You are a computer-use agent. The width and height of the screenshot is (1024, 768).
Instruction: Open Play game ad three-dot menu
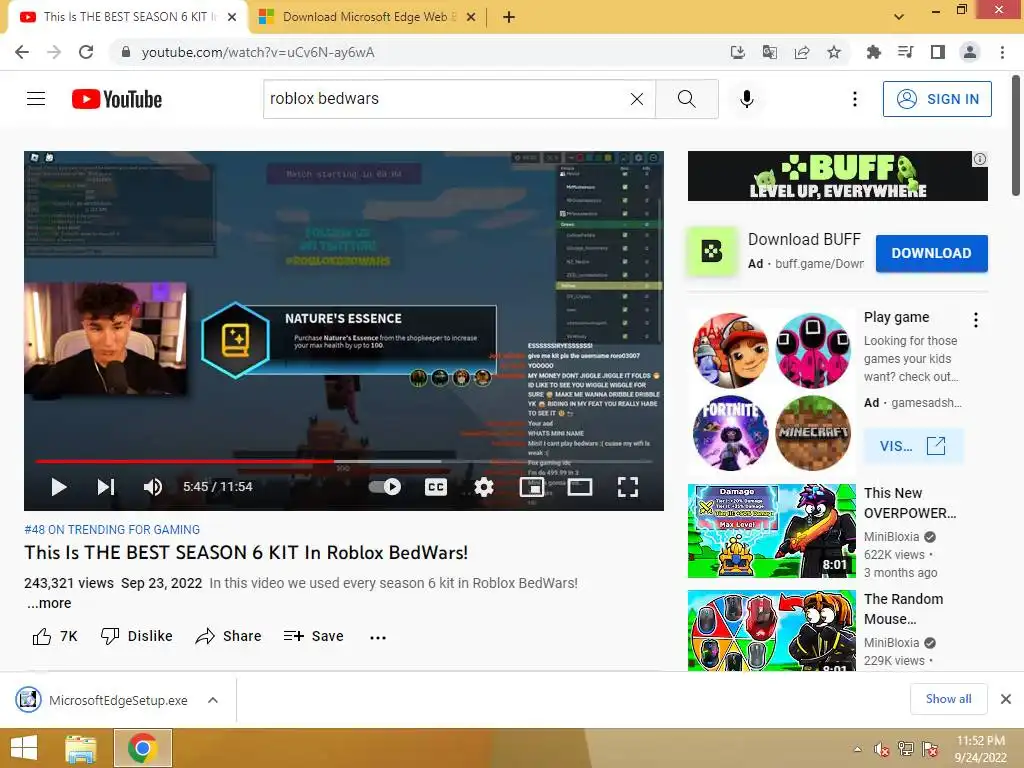click(x=976, y=319)
